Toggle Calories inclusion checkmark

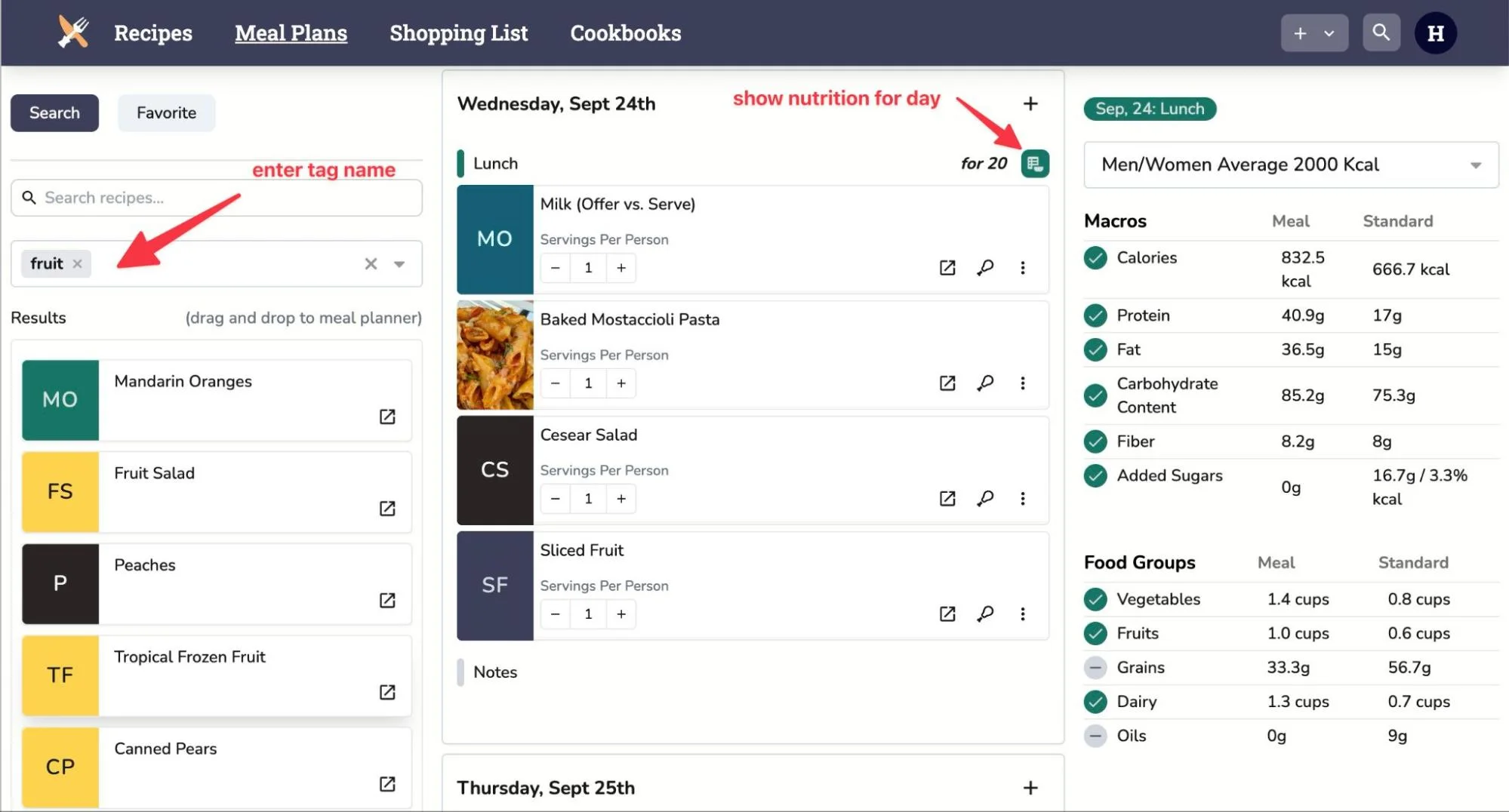(1095, 257)
